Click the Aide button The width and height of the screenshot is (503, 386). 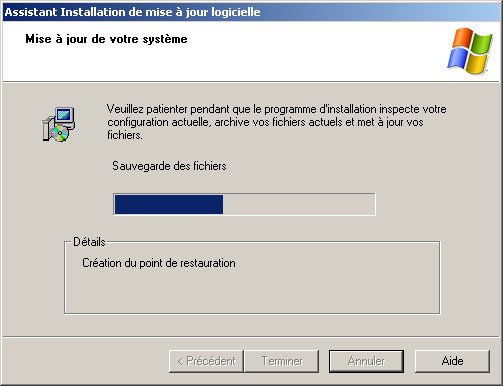pyautogui.click(x=452, y=361)
